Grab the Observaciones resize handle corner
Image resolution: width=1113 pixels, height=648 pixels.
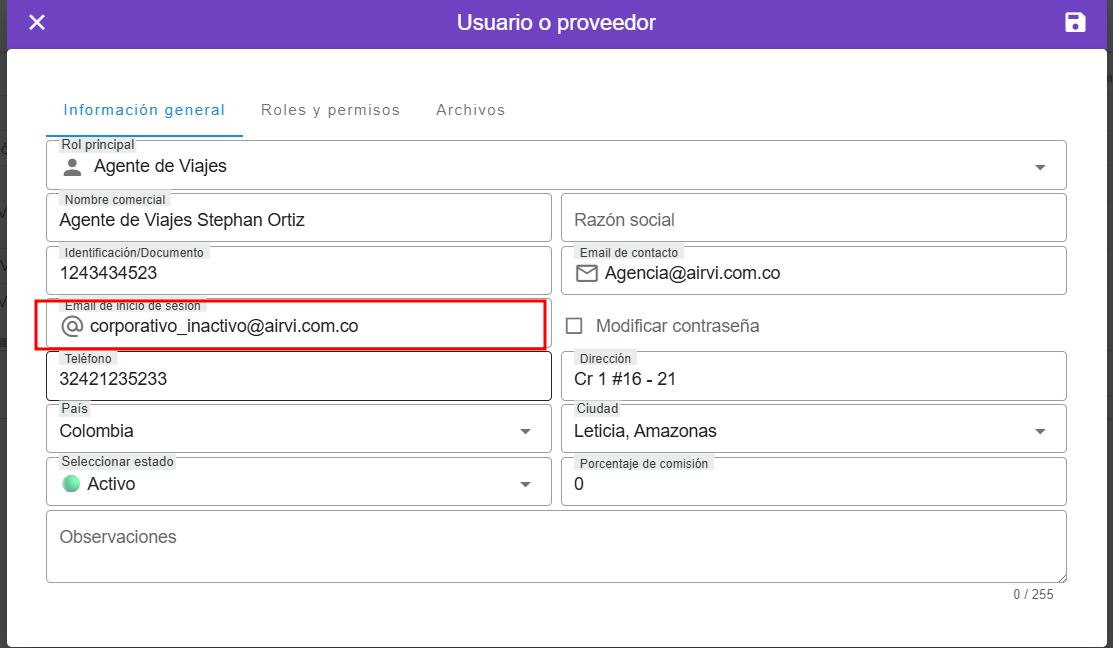[x=1061, y=578]
